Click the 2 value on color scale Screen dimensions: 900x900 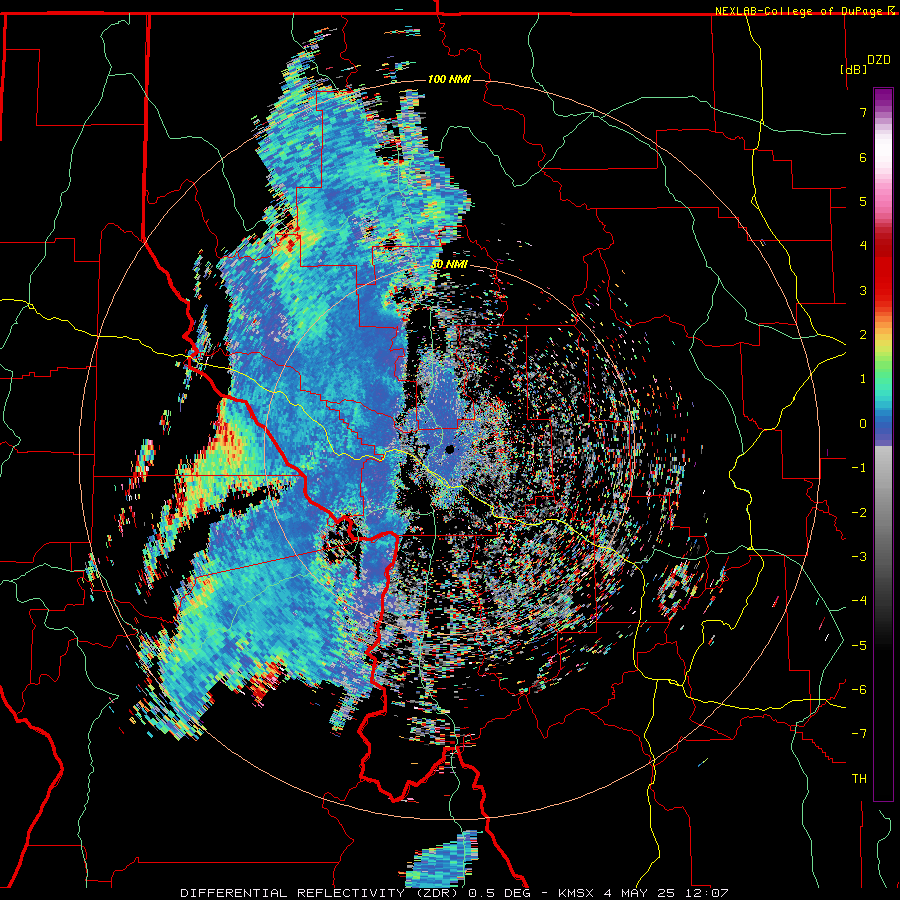[863, 335]
